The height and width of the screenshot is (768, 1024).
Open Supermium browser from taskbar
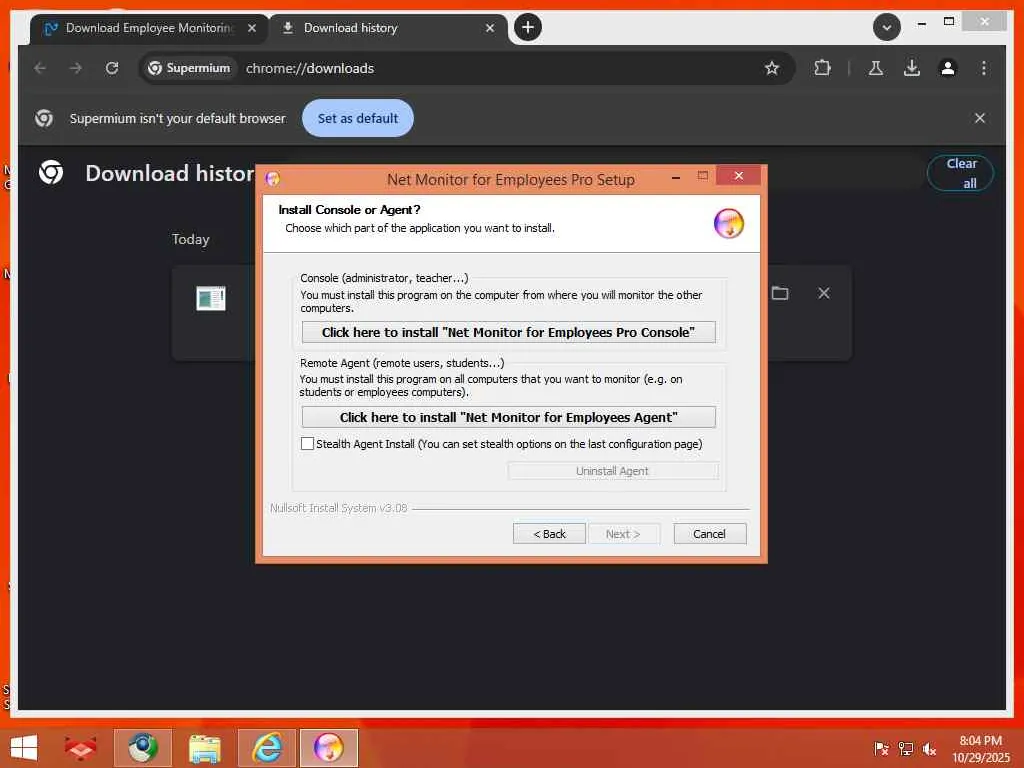point(142,748)
